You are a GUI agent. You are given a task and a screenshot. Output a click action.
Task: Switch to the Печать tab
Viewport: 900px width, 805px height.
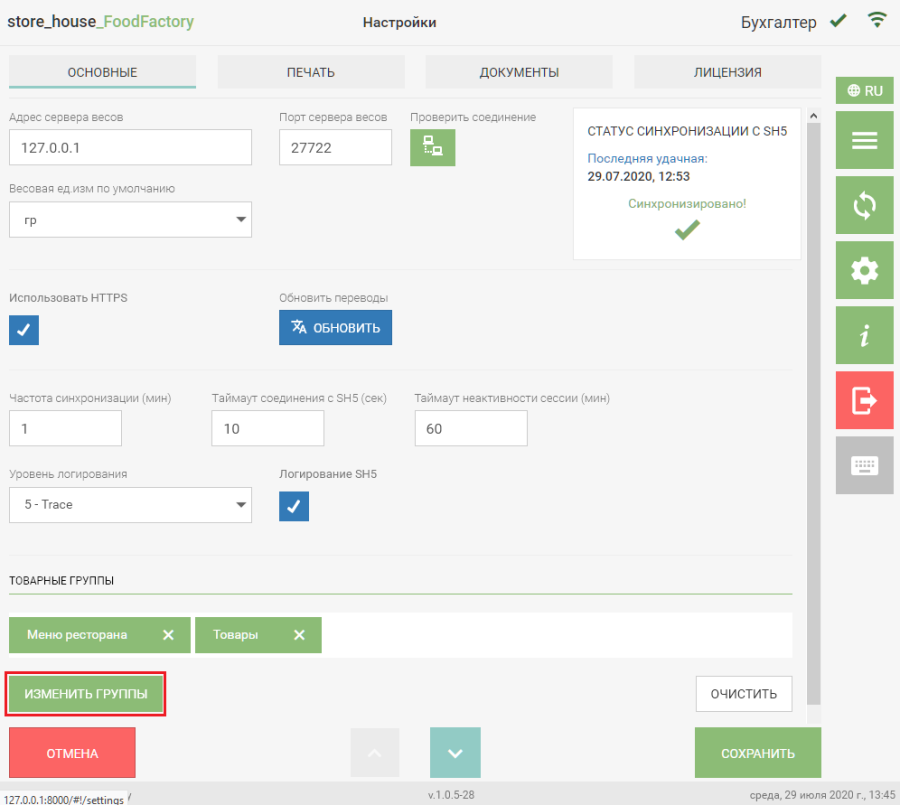(x=311, y=72)
